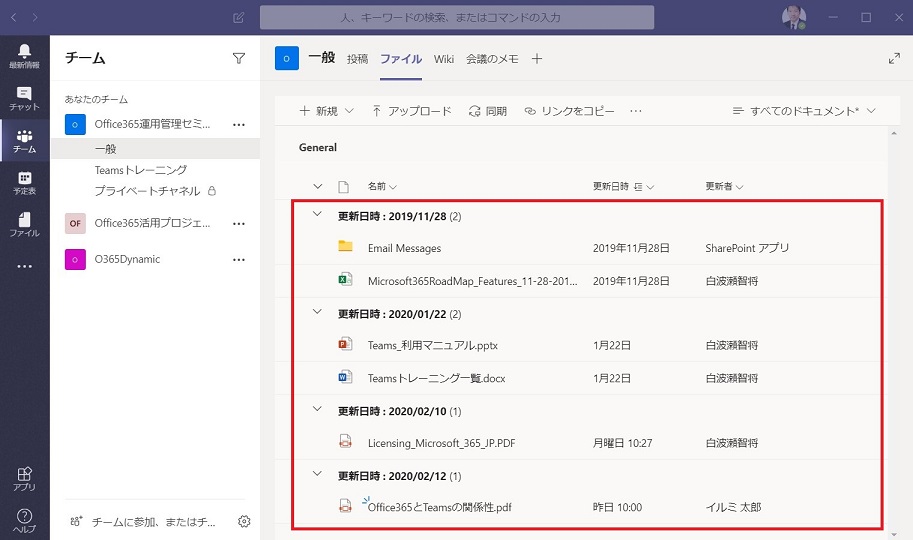This screenshot has height=540, width=913.
Task: Open more options for O365Dynamic team
Action: click(239, 260)
